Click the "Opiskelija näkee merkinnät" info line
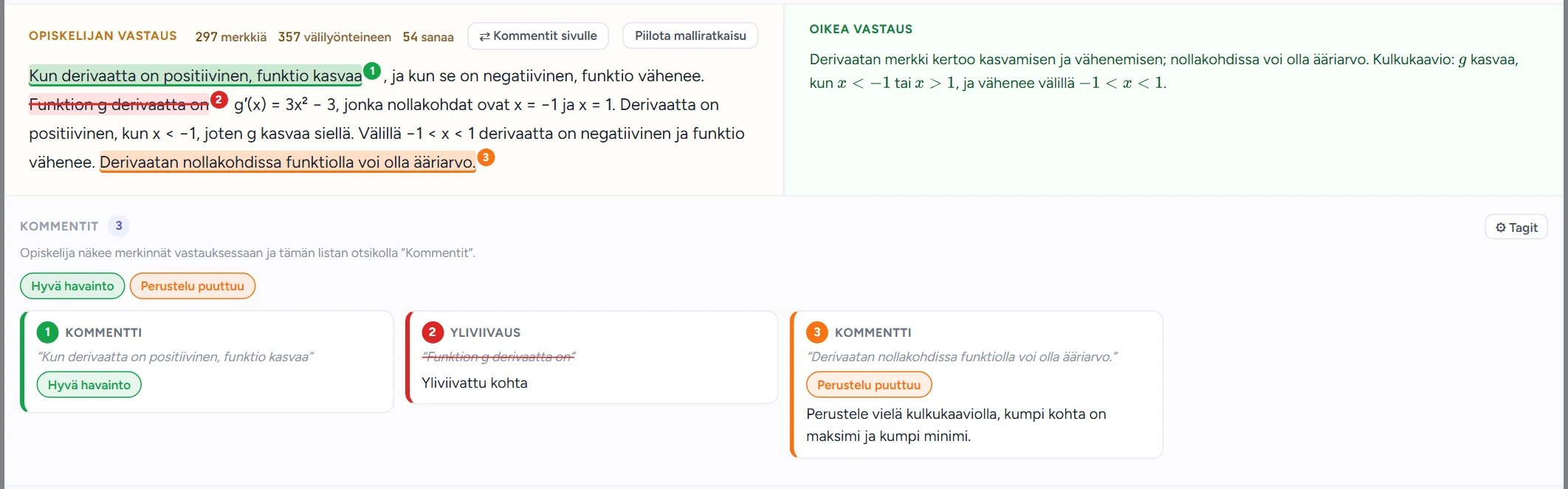 coord(247,253)
